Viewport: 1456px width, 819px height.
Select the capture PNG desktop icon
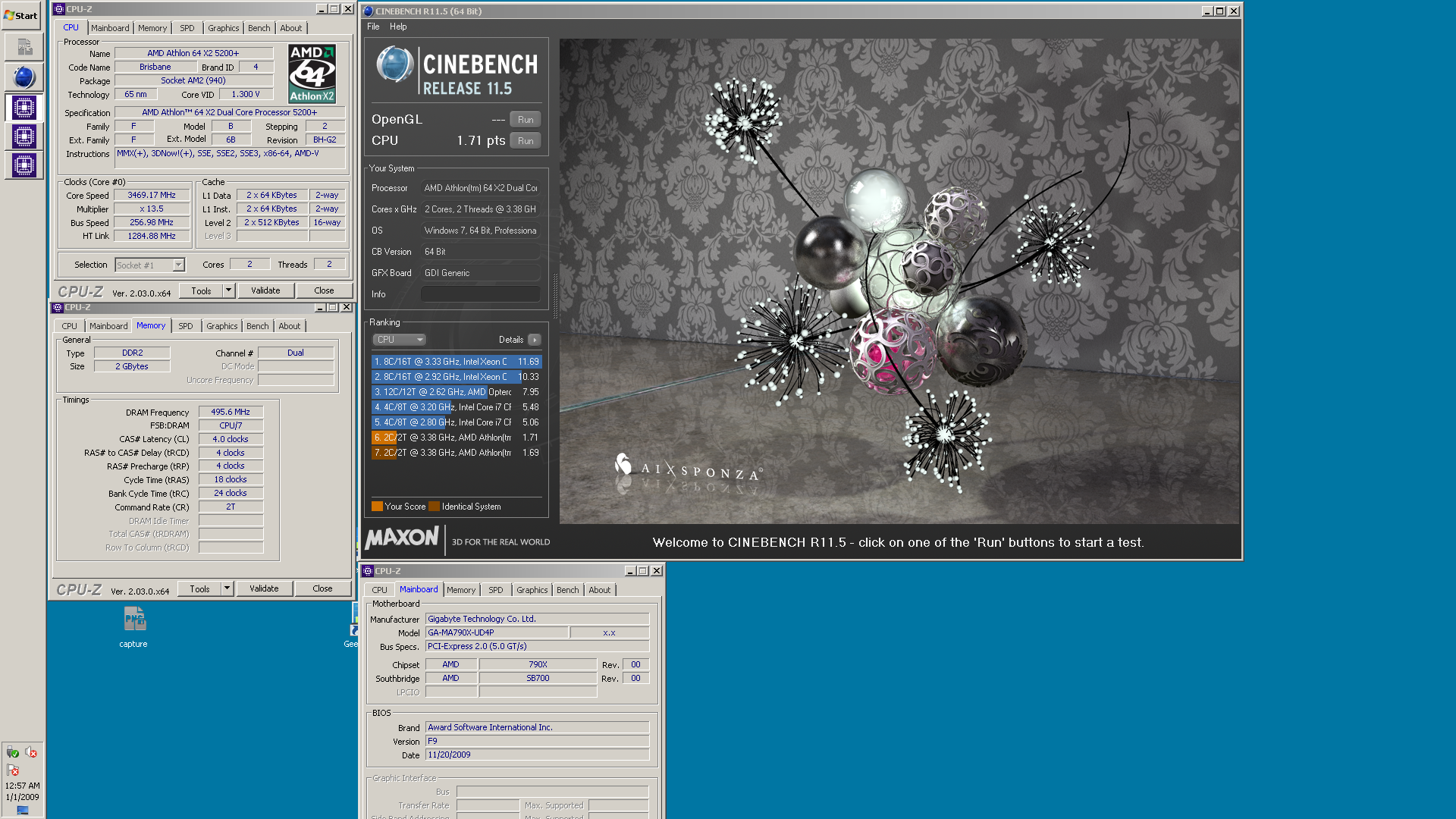133,626
